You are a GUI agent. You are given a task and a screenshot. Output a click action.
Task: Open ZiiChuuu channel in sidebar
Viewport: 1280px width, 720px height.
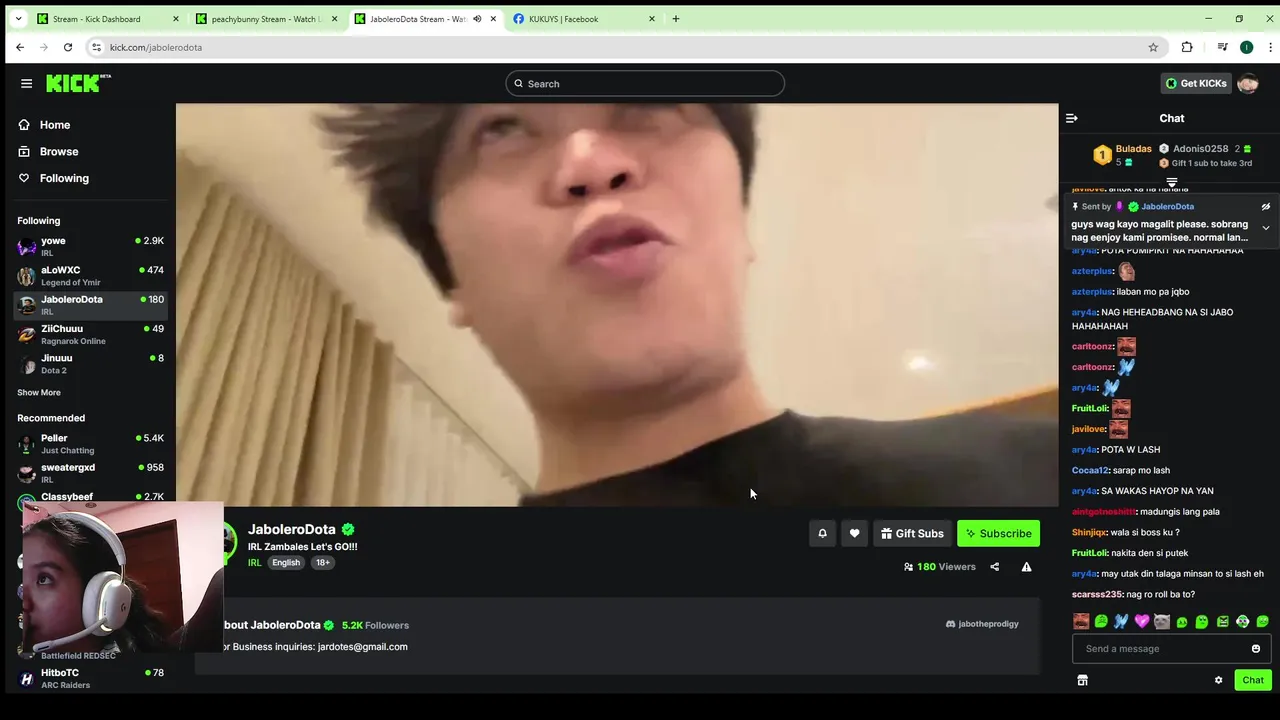[90, 335]
